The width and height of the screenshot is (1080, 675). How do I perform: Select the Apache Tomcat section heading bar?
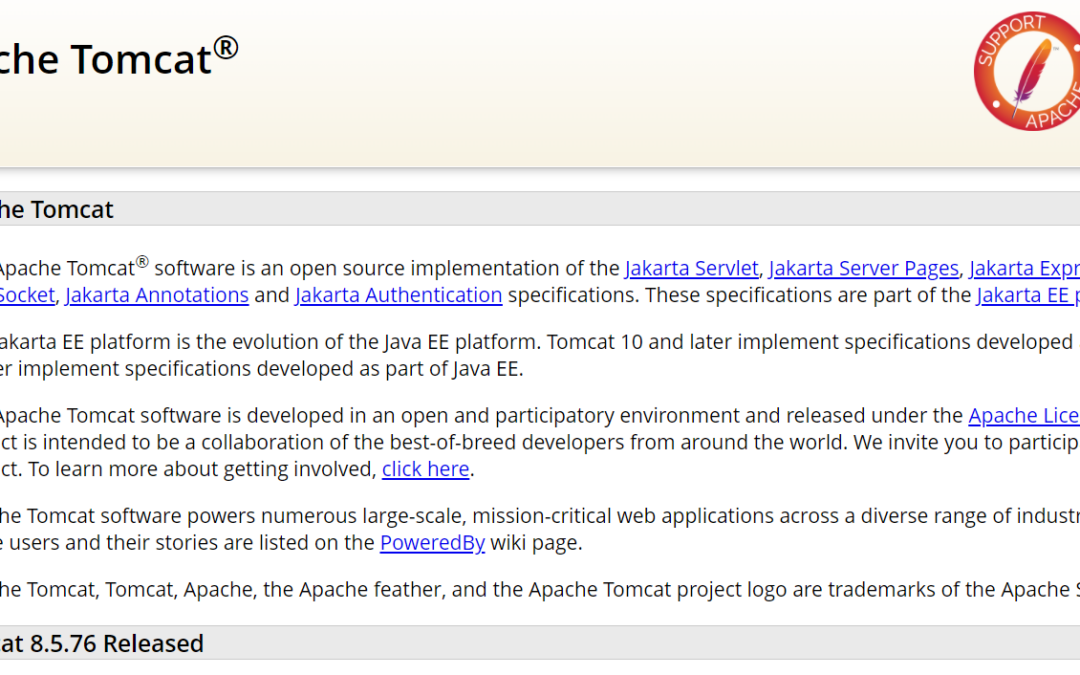click(x=540, y=210)
